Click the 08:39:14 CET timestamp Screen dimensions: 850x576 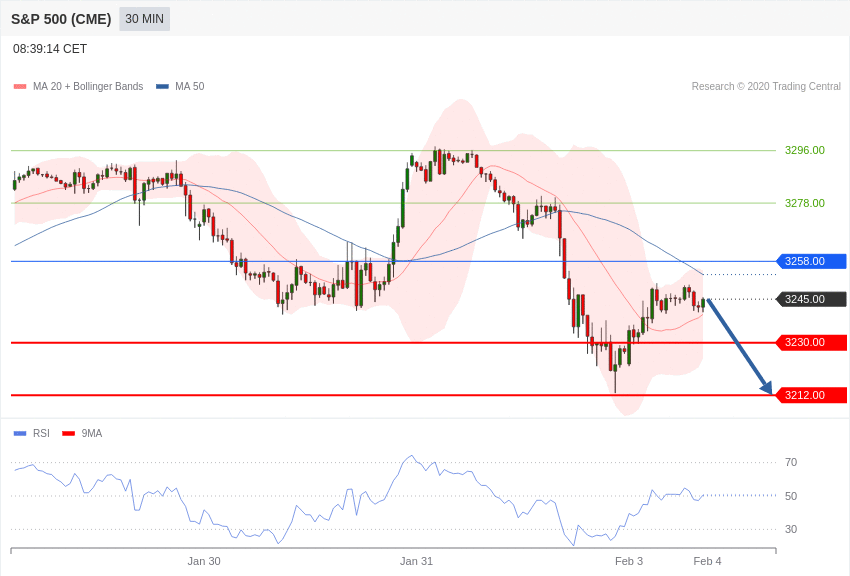[x=50, y=49]
